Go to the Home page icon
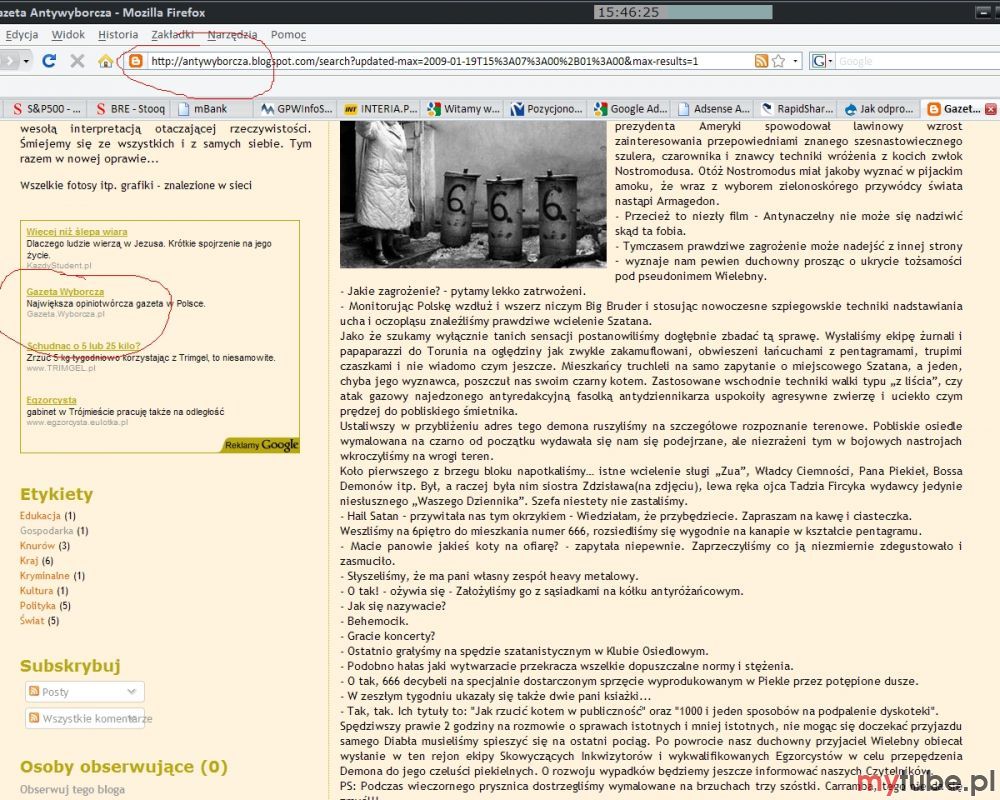Screen dimensions: 1000x800 coord(106,61)
